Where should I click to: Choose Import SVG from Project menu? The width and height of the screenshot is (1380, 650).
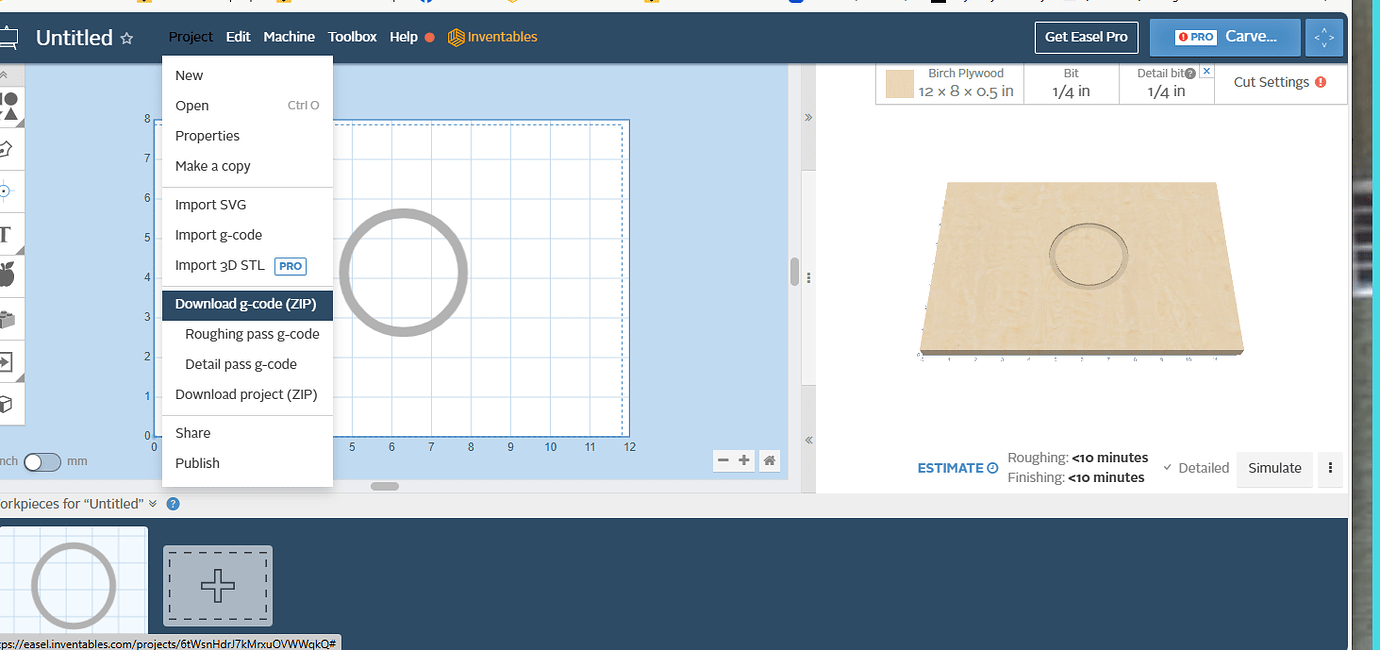213,204
